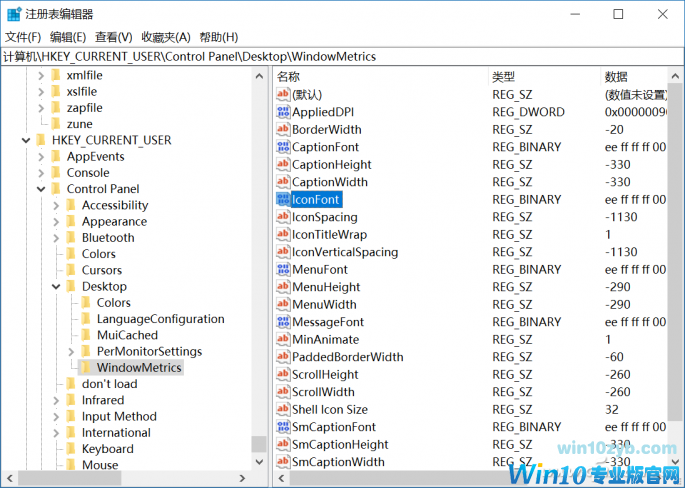
Task: Click the binary icon next to MenuFont
Action: point(283,269)
